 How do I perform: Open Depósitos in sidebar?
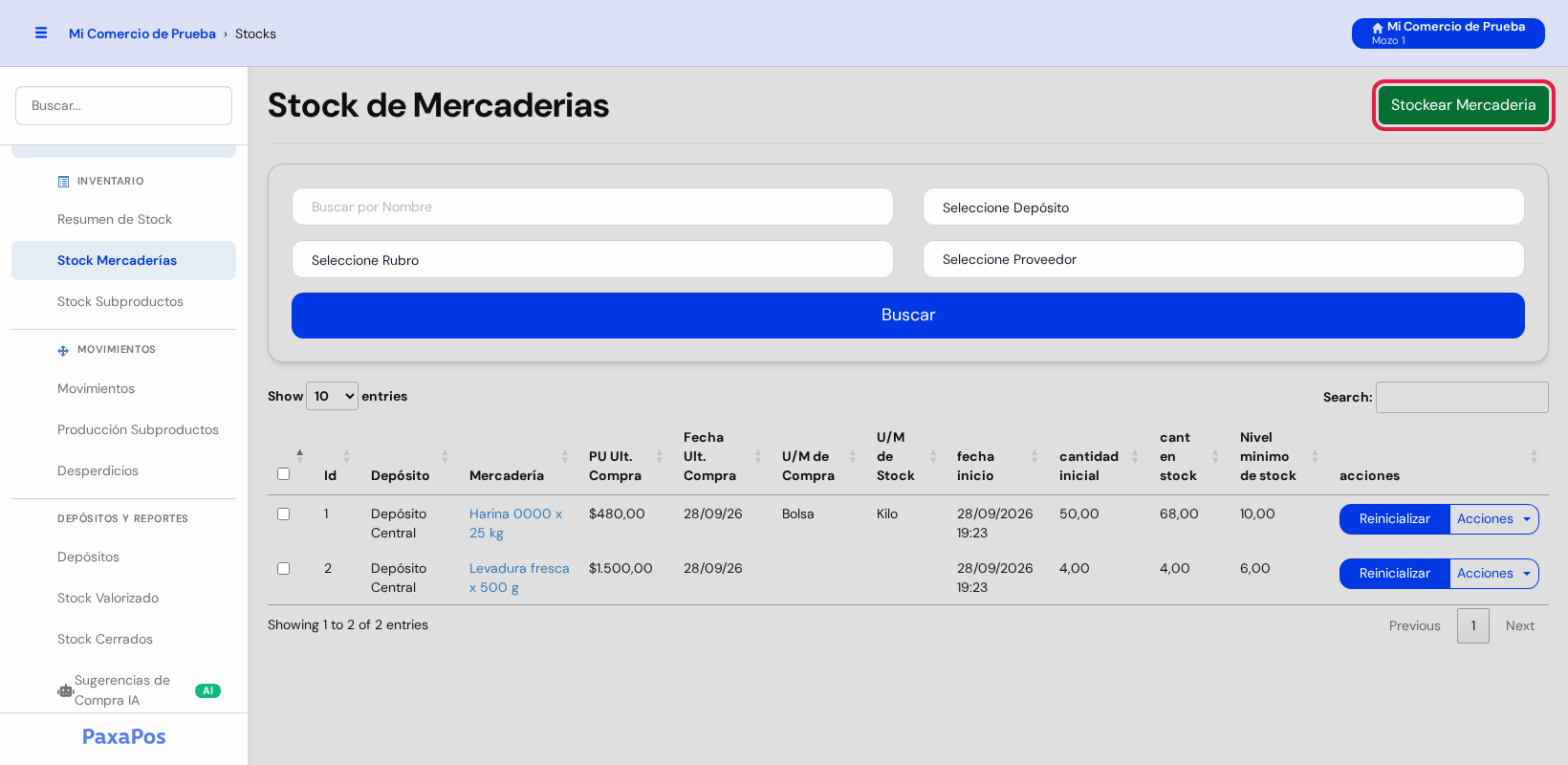point(88,557)
